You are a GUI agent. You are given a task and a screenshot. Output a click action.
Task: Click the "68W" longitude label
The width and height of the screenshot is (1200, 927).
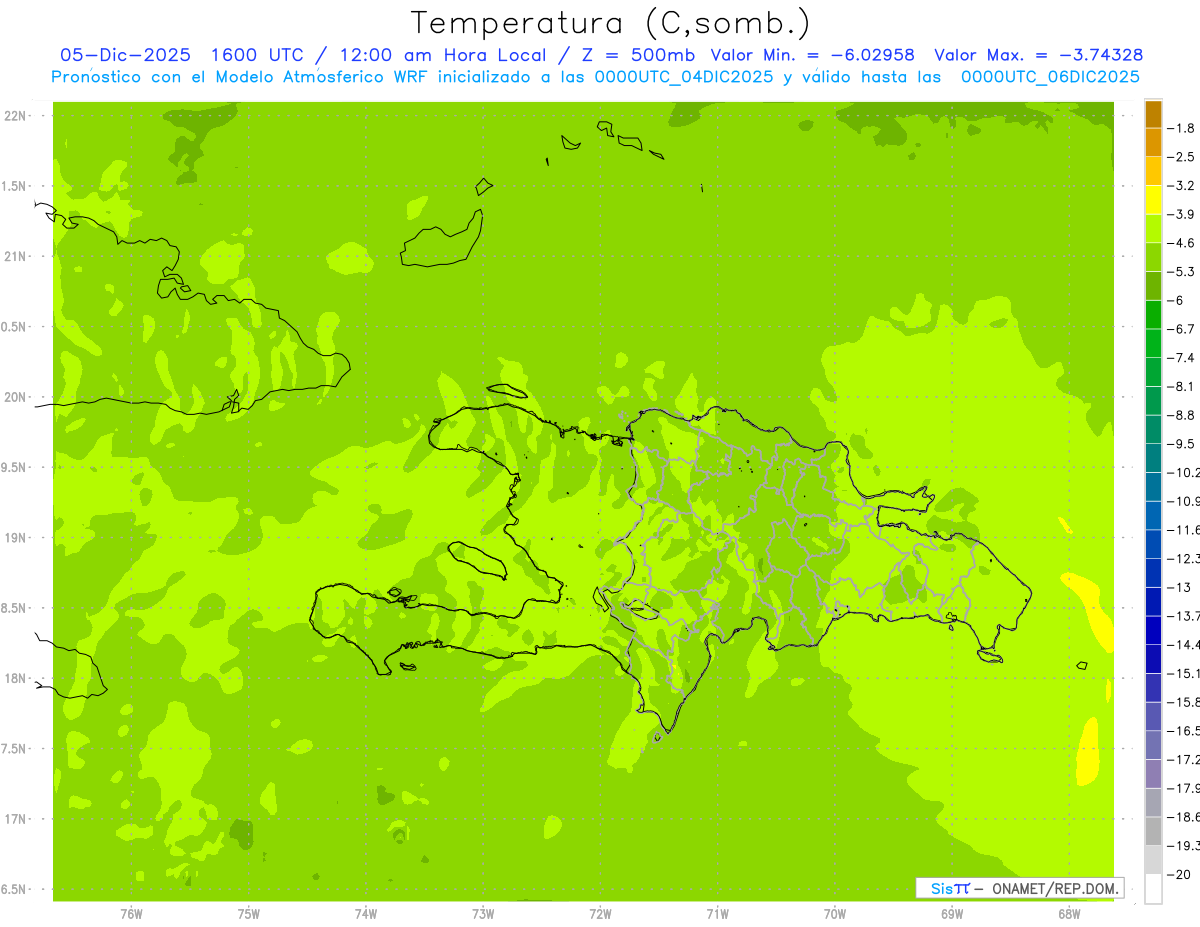[x=1069, y=914]
